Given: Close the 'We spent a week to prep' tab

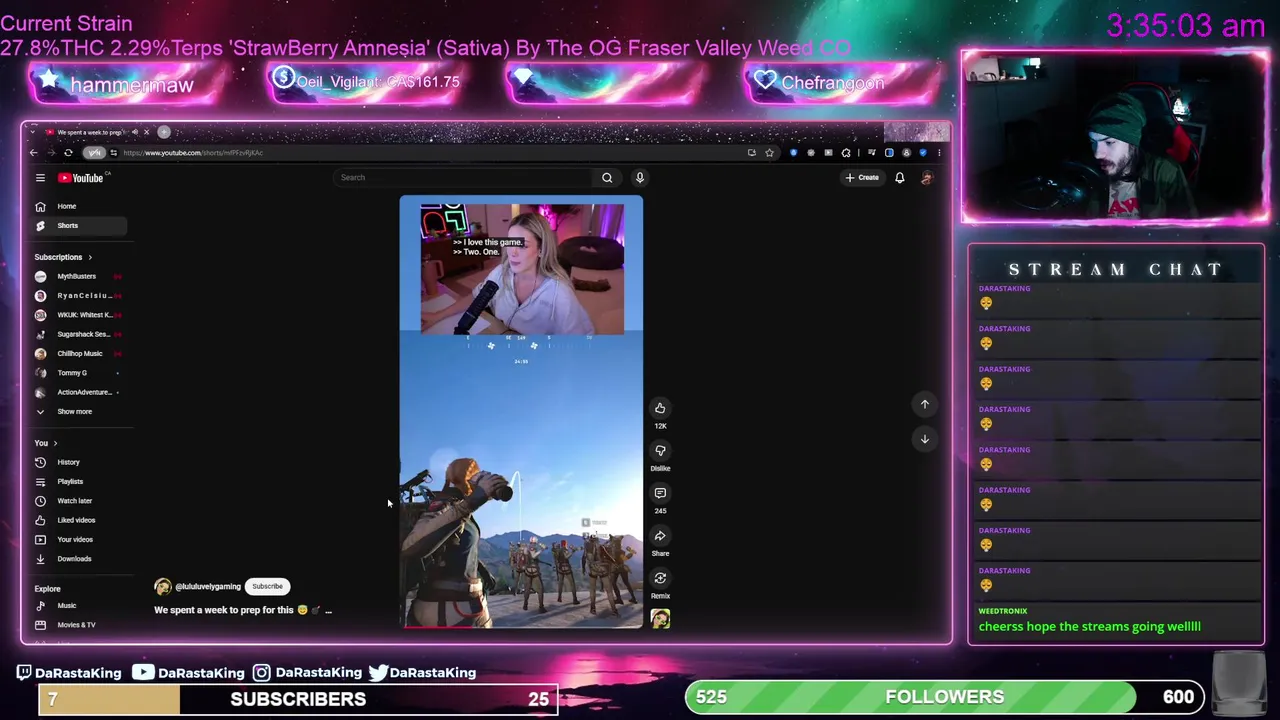Looking at the screenshot, I should click(146, 132).
